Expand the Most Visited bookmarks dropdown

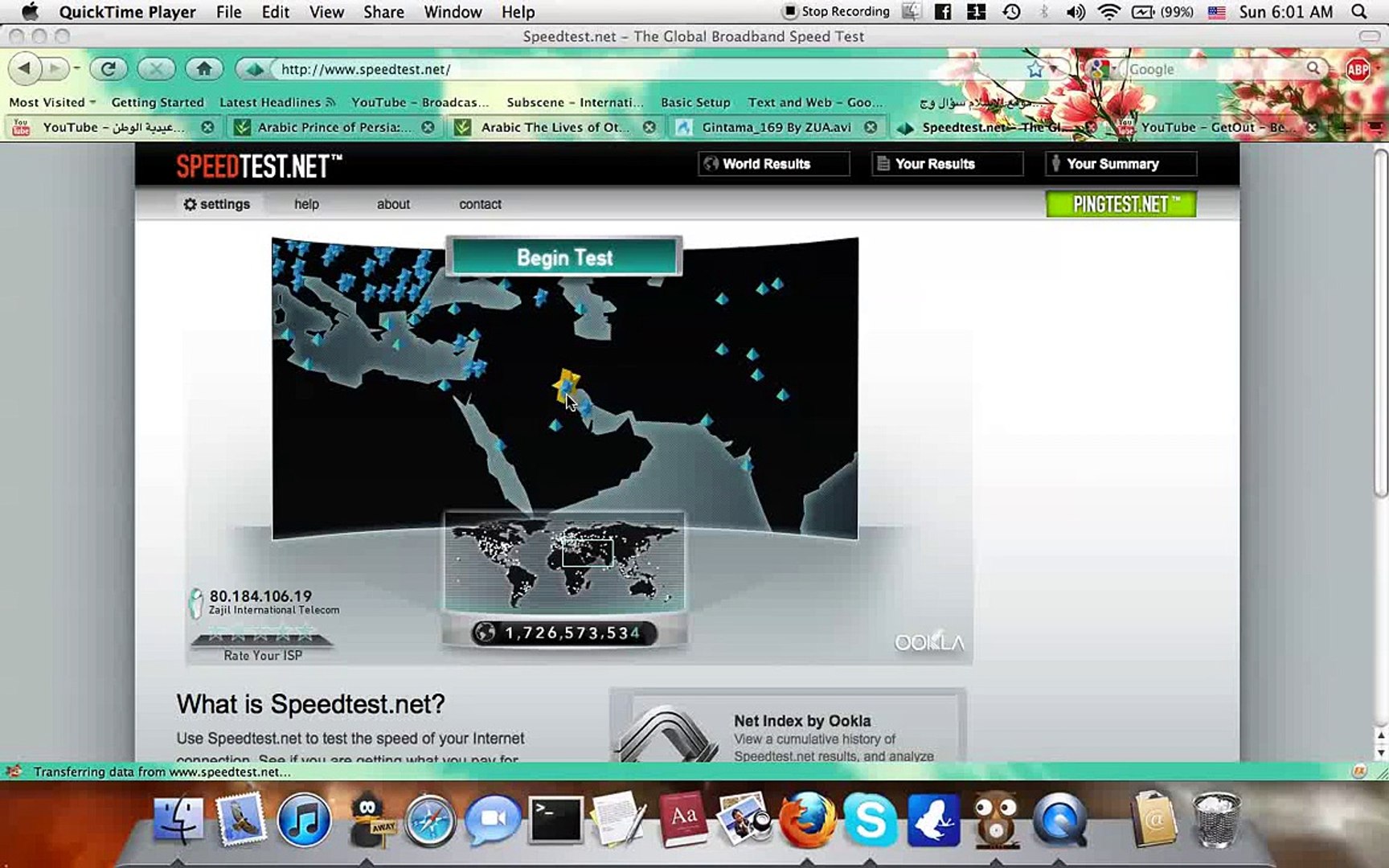(52, 102)
